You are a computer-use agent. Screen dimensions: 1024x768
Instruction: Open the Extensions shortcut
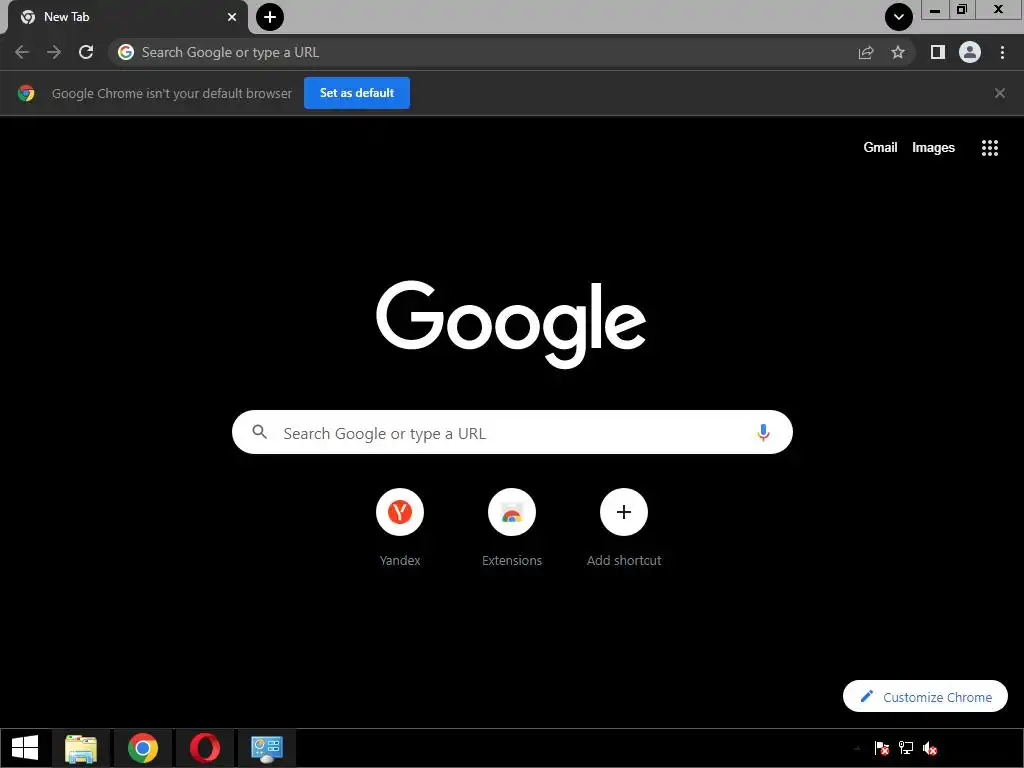512,526
